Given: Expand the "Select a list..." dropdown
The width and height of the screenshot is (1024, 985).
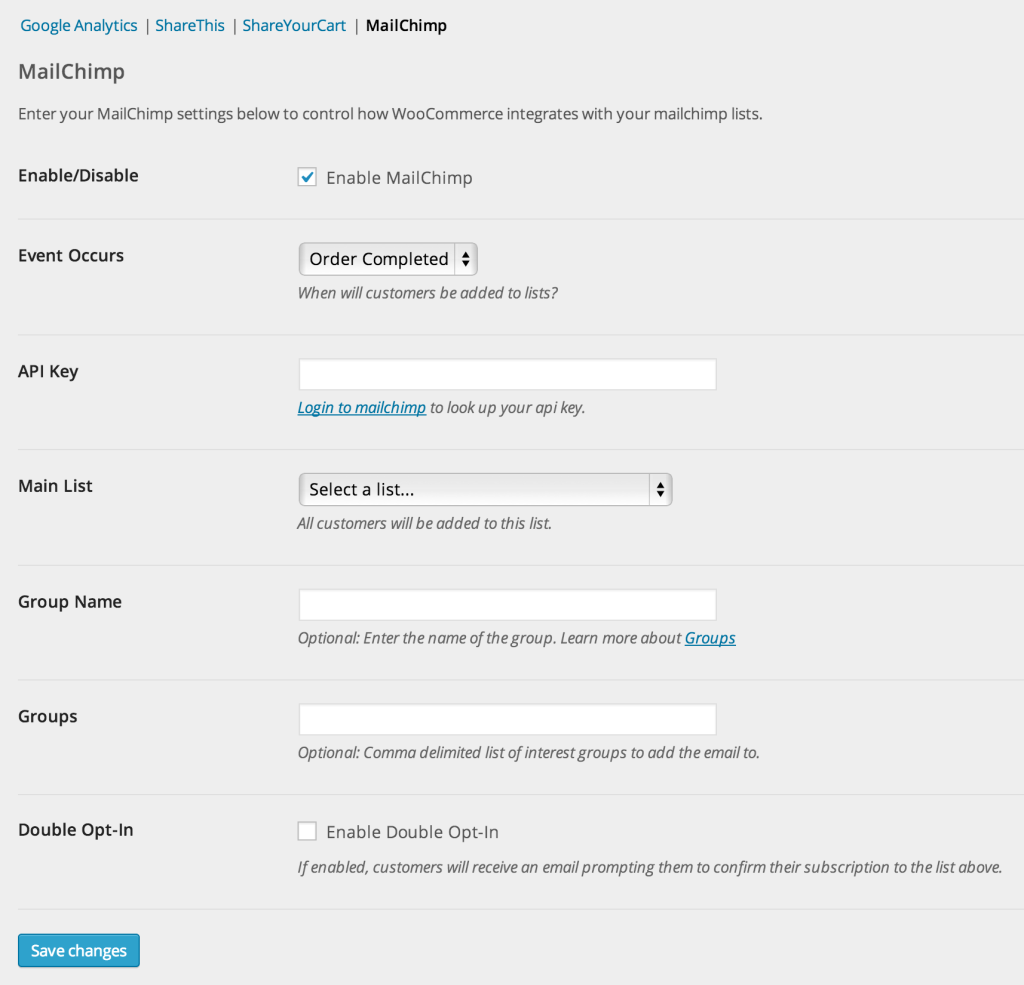Looking at the screenshot, I should click(x=475, y=490).
